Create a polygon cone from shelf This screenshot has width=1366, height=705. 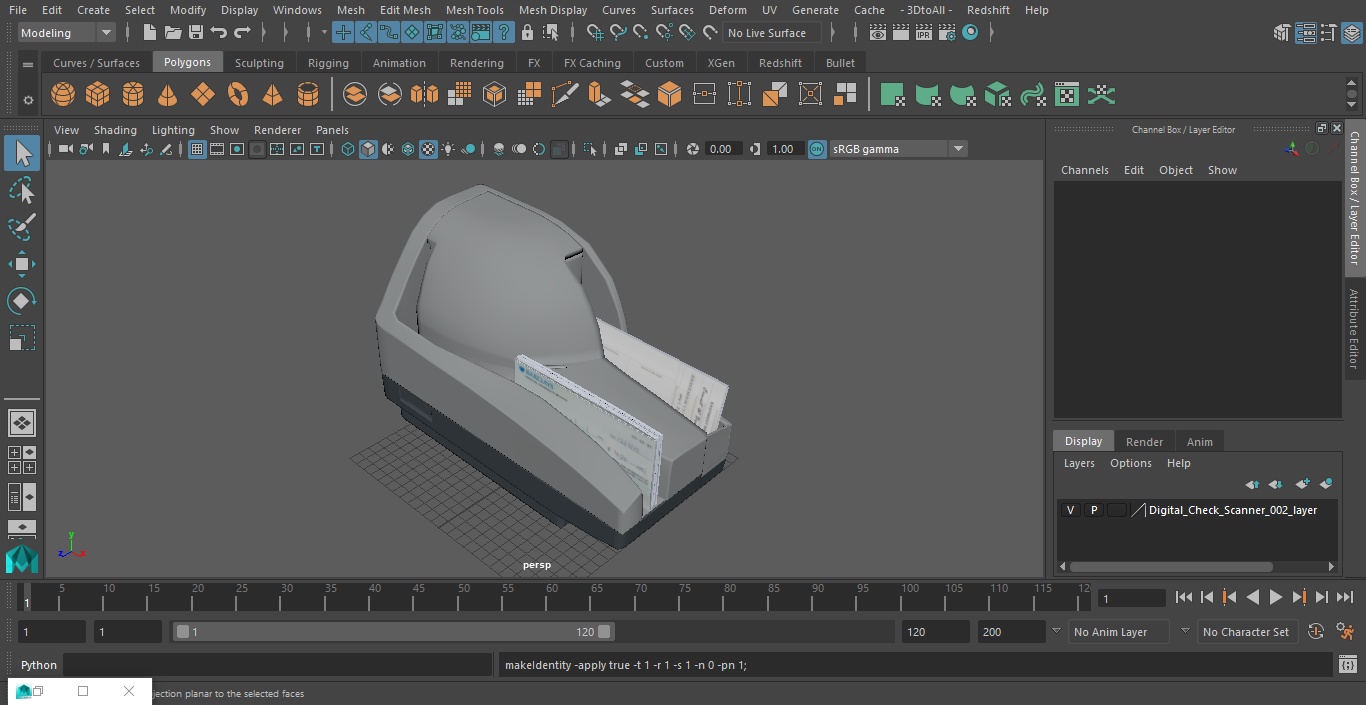(168, 95)
